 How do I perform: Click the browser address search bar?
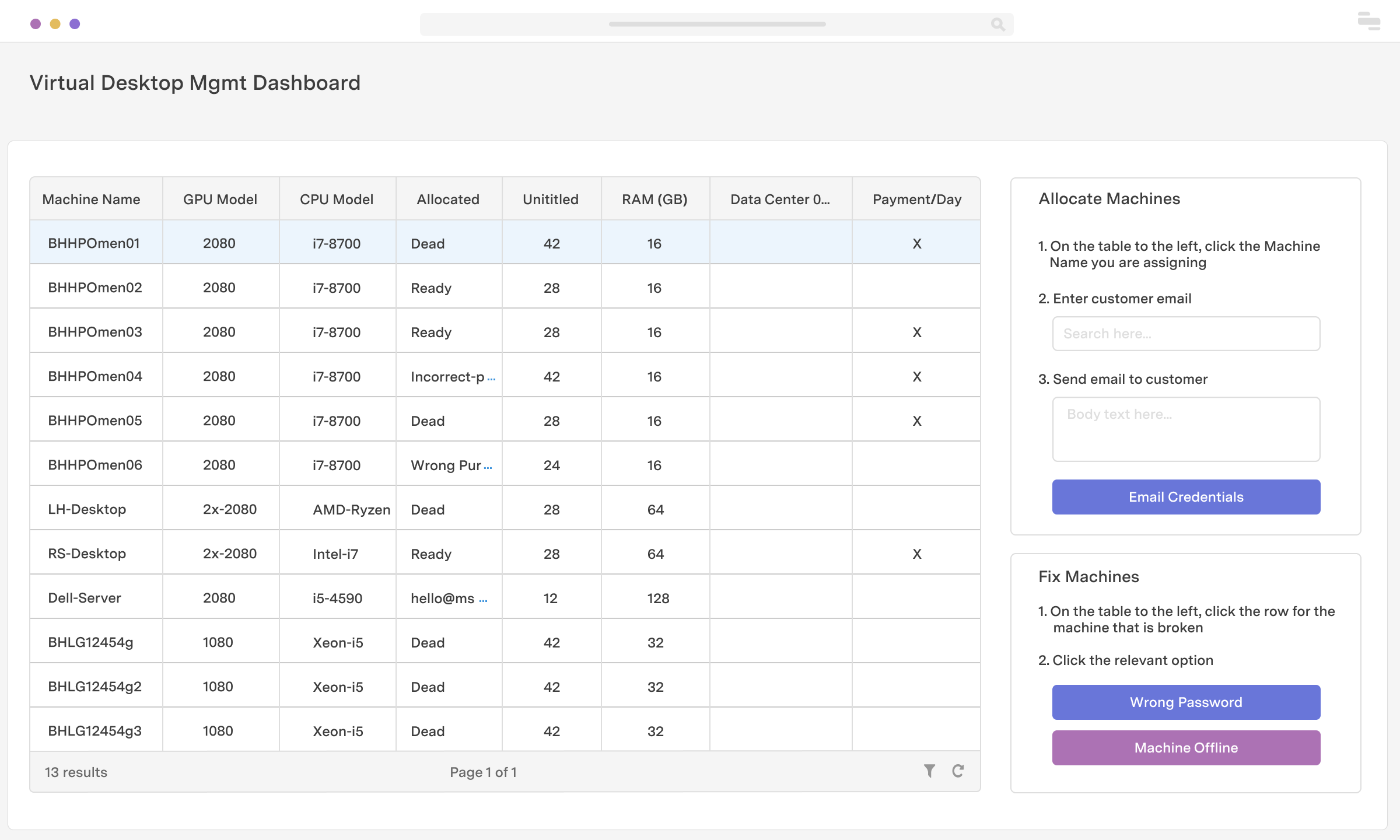716,24
